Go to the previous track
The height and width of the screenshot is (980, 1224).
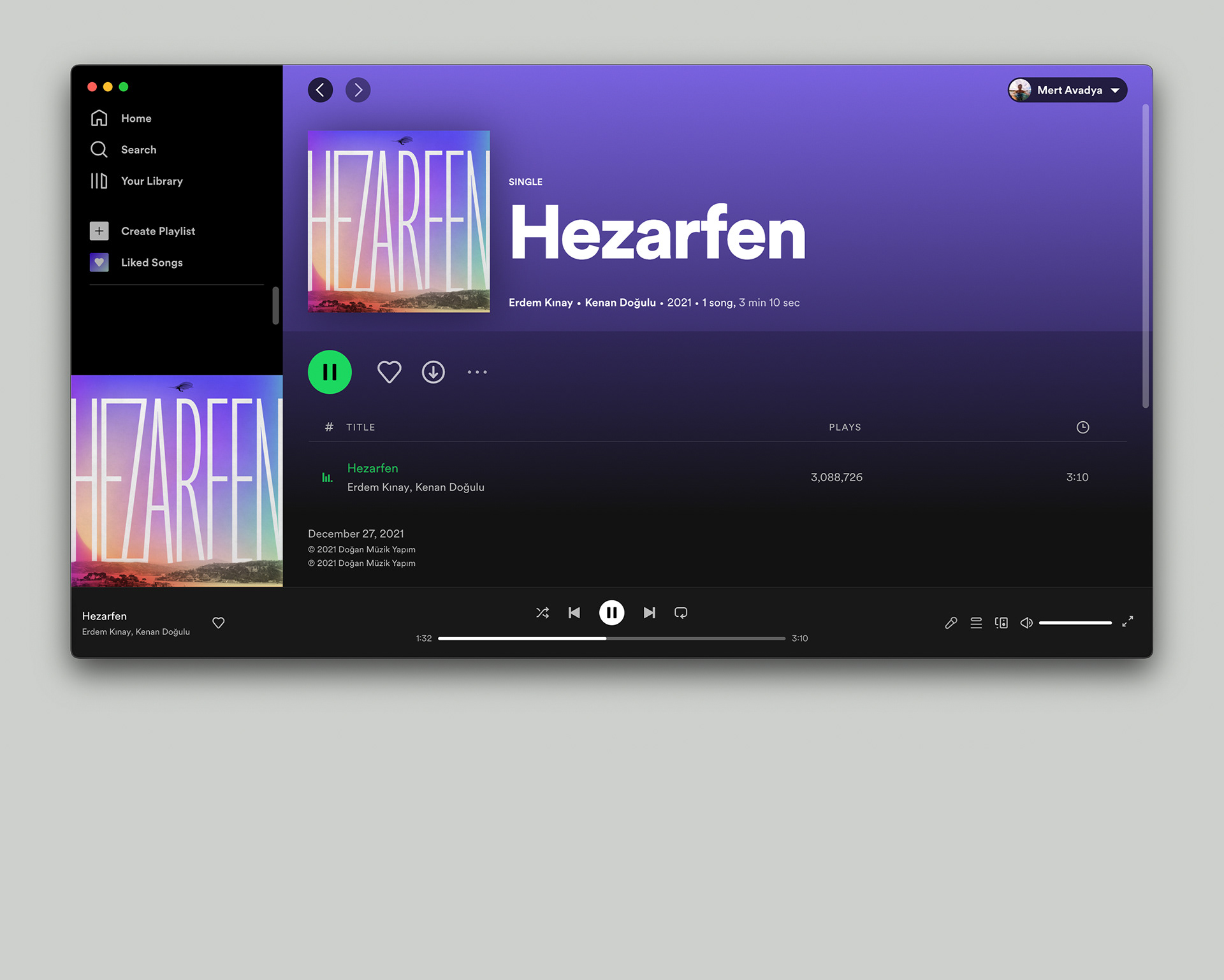click(x=574, y=612)
